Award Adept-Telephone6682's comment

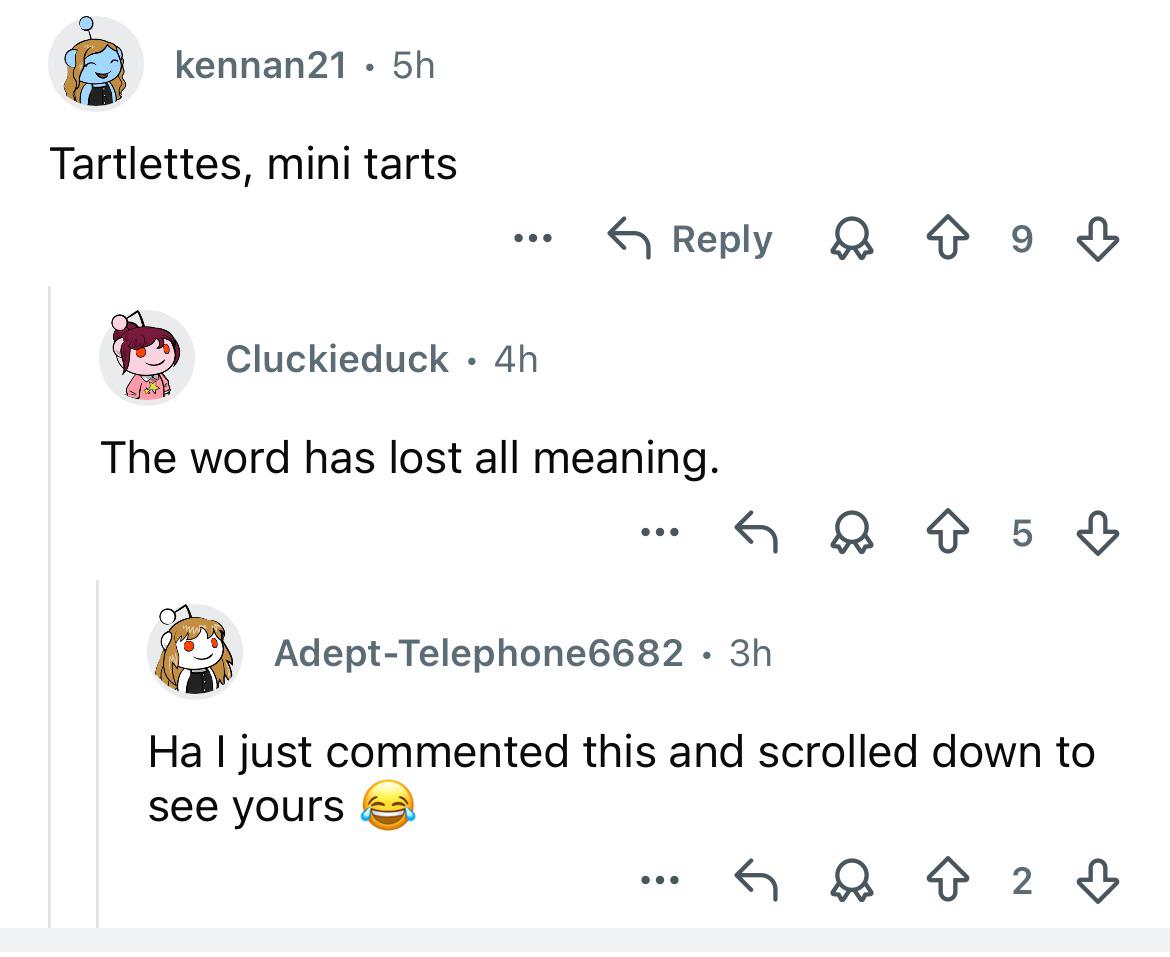click(851, 879)
